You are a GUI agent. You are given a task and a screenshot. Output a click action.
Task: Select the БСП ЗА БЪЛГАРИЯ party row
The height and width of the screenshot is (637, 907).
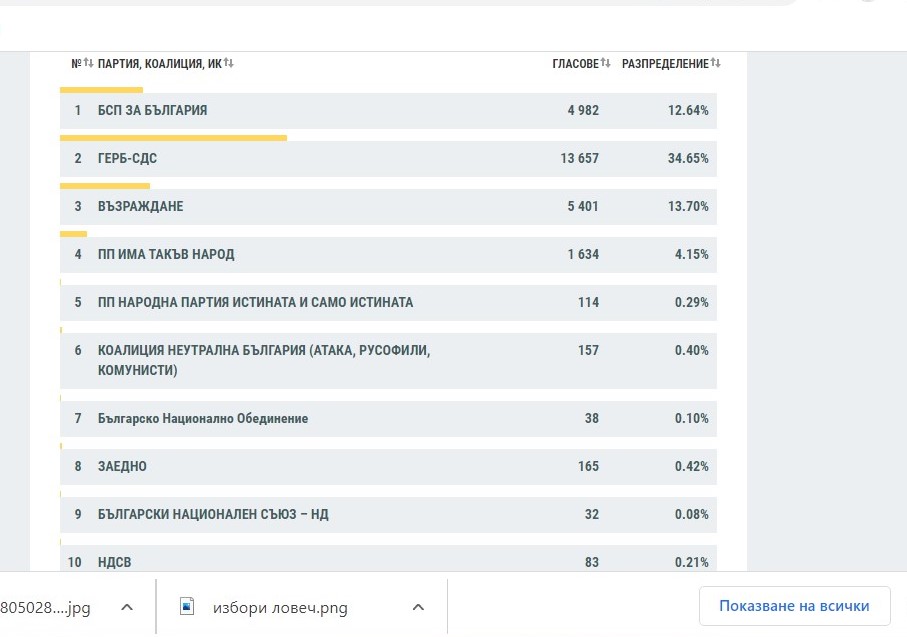[153, 111]
